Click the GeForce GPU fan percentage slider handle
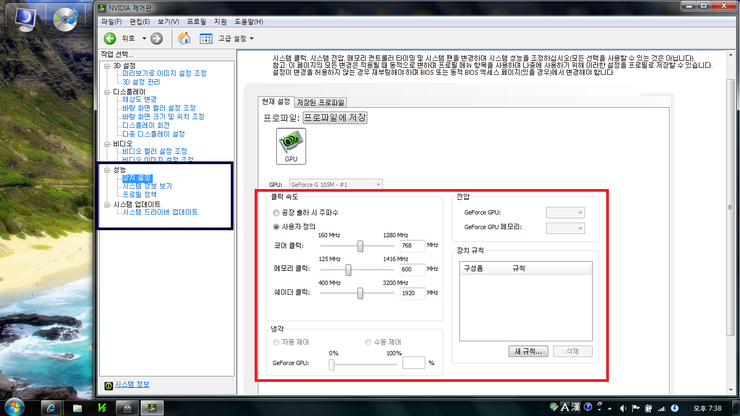This screenshot has width=740, height=416. 332,364
